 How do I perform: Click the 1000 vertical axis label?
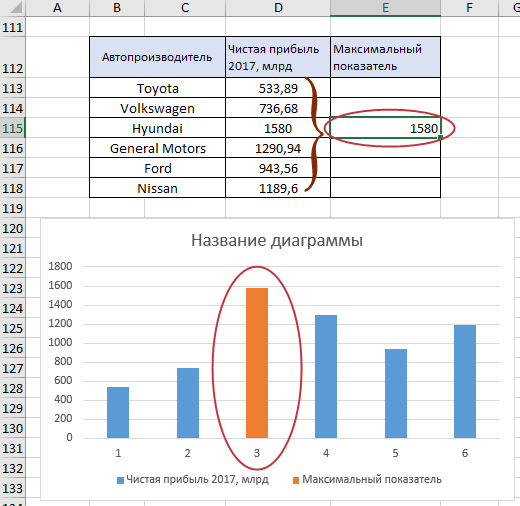(x=60, y=342)
